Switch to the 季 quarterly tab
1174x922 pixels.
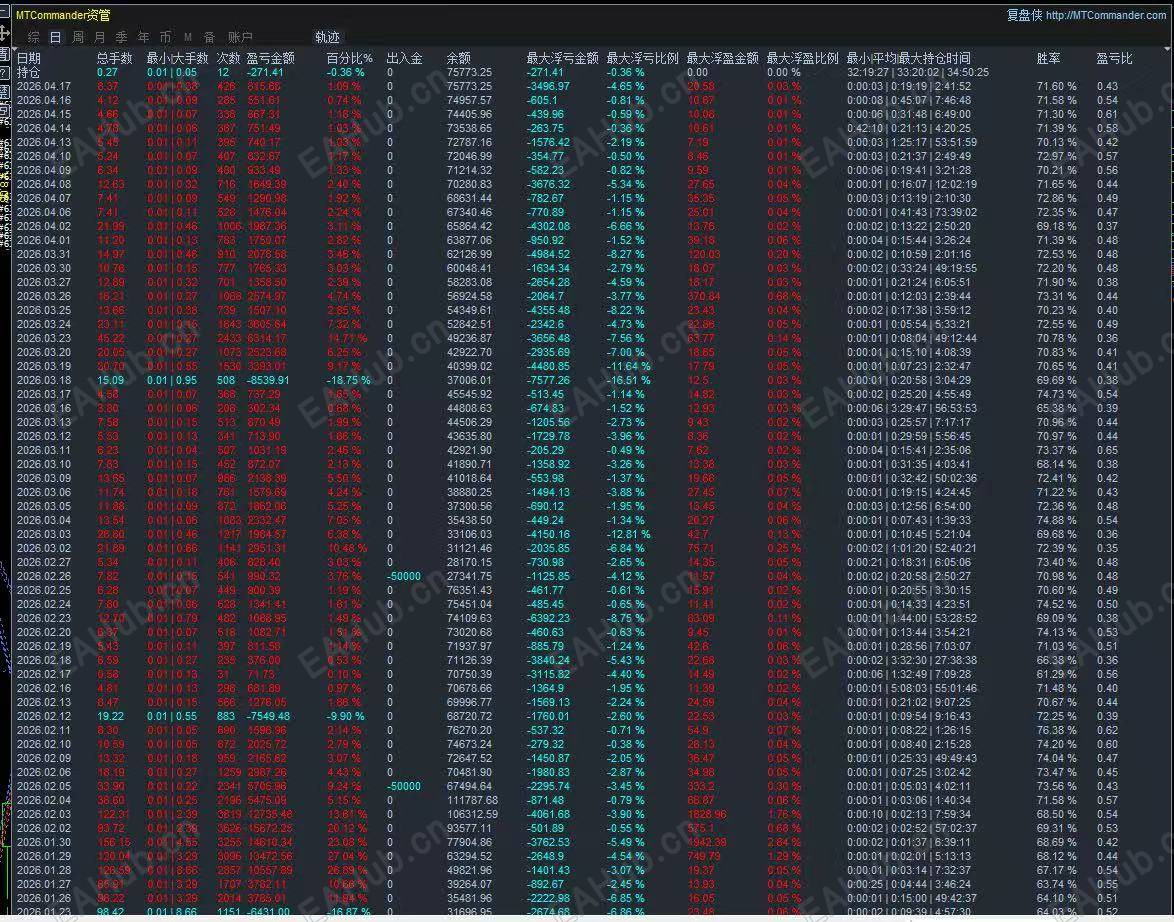(x=121, y=37)
